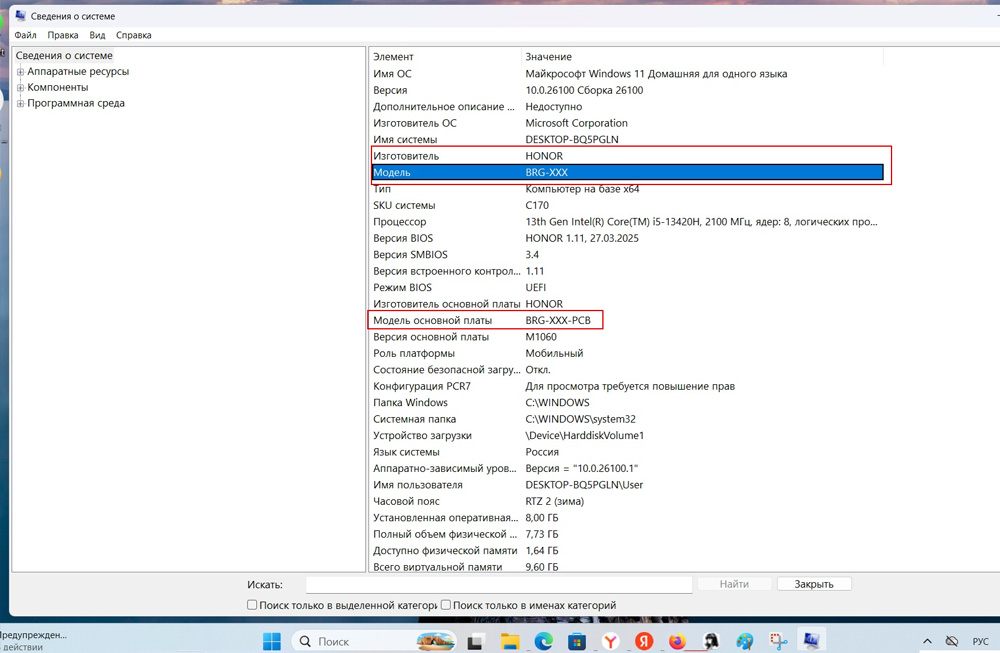
Task: Select the 'Программная среда' tree label
Action: [x=76, y=103]
